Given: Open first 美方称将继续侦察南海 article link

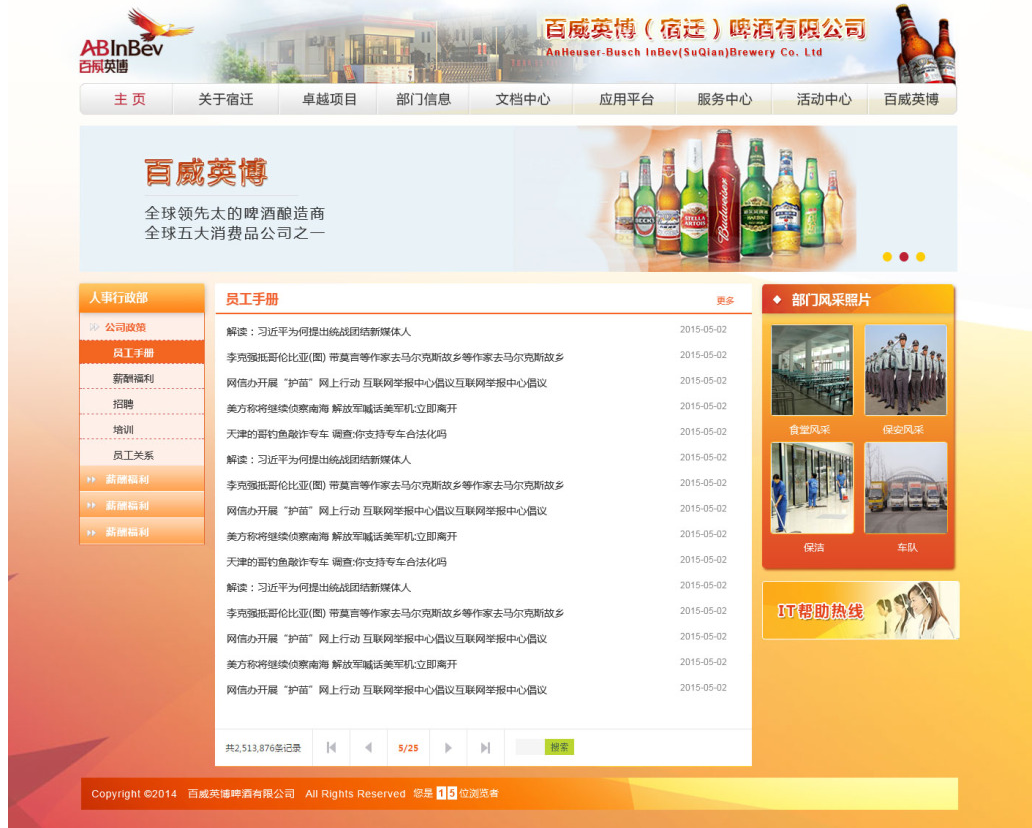Looking at the screenshot, I should pos(342,409).
